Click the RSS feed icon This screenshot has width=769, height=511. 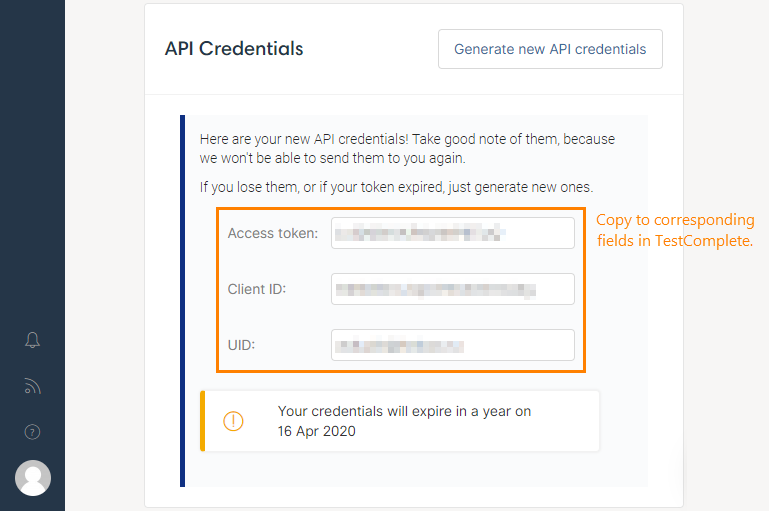(x=32, y=387)
